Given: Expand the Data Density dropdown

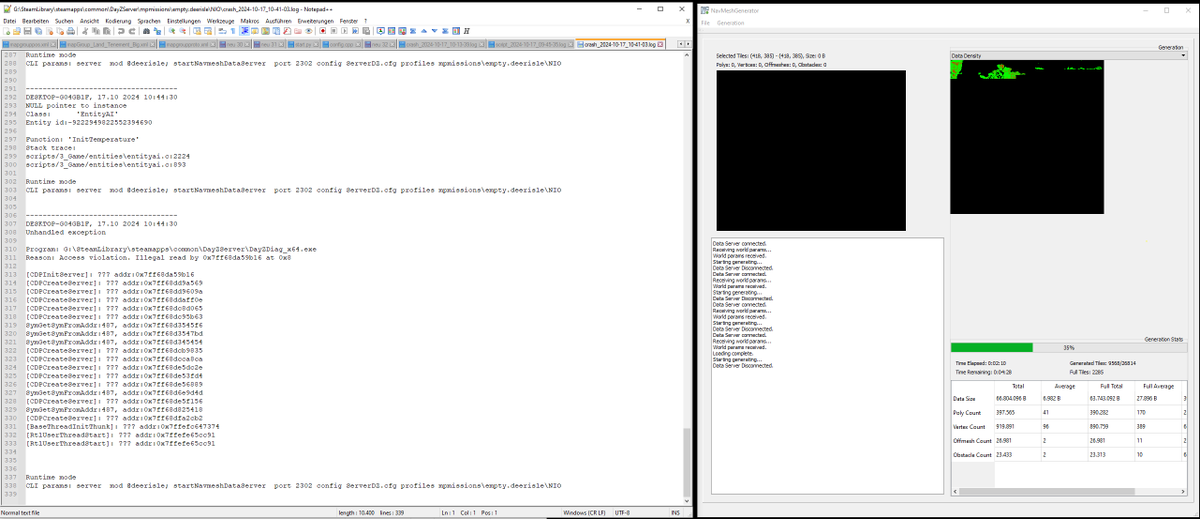Looking at the screenshot, I should point(1070,56).
